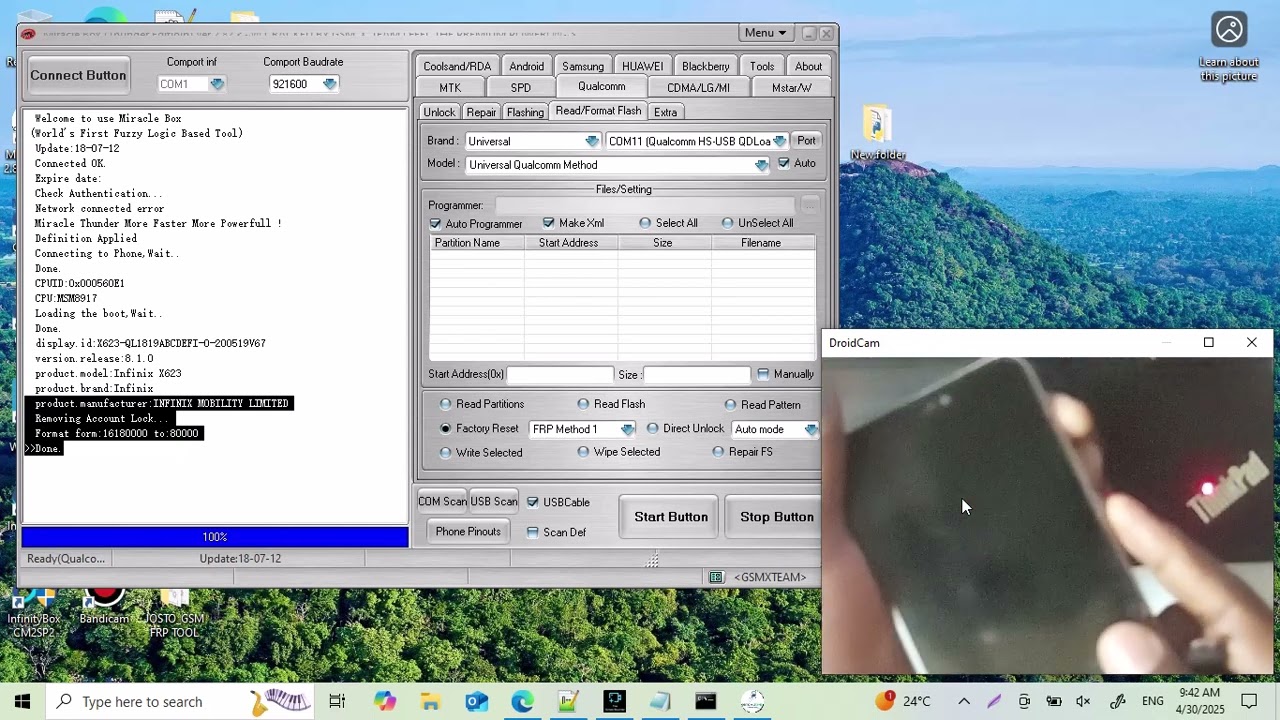Click the COM Scan button
This screenshot has width=1280, height=720.
pyautogui.click(x=442, y=502)
